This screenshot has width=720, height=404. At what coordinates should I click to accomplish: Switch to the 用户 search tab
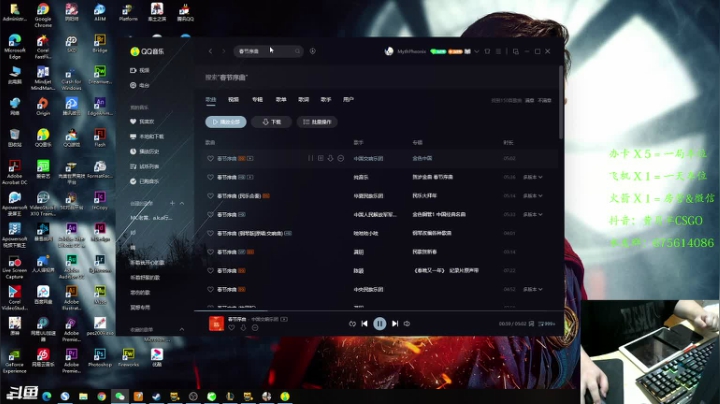coord(349,100)
